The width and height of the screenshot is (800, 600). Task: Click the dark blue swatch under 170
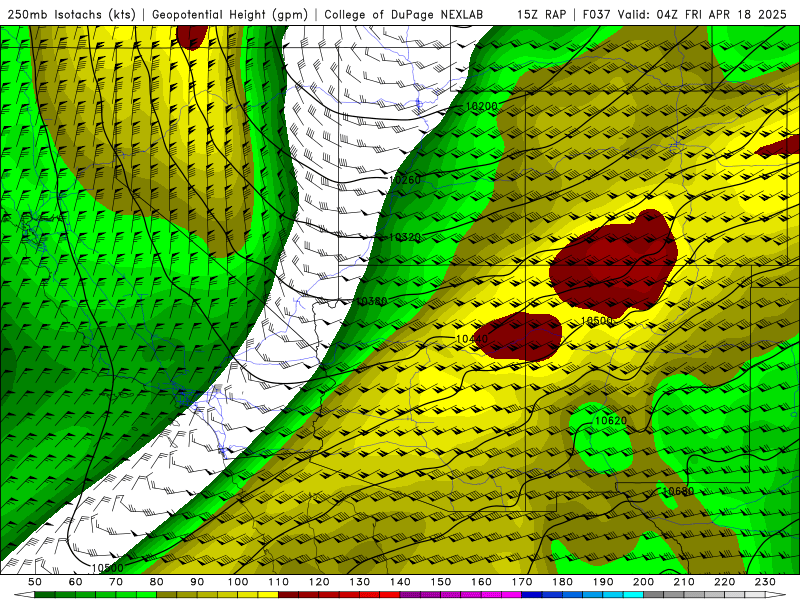click(x=532, y=595)
